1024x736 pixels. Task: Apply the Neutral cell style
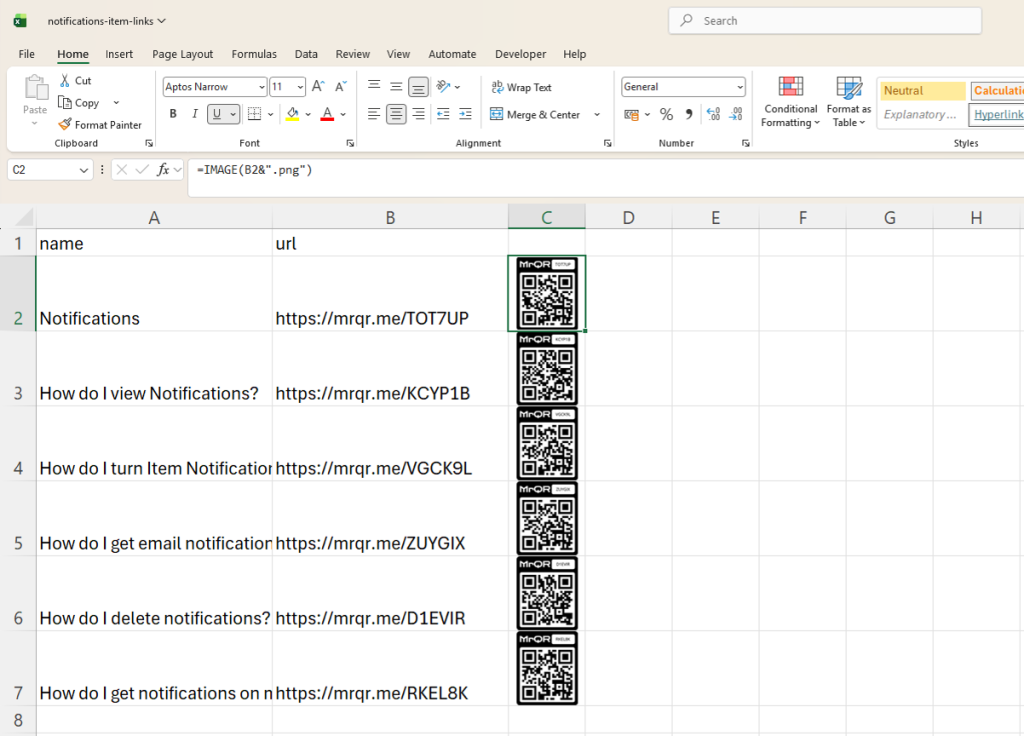click(922, 91)
